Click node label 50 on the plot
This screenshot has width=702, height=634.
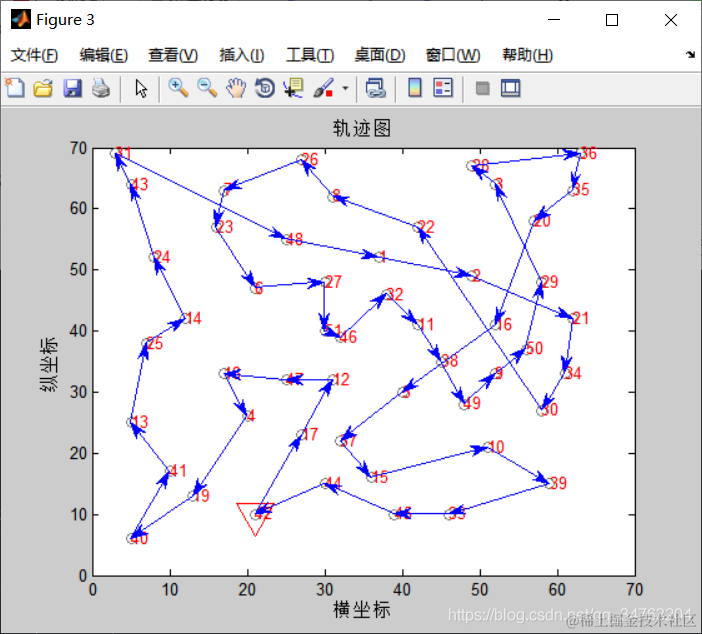(x=534, y=348)
